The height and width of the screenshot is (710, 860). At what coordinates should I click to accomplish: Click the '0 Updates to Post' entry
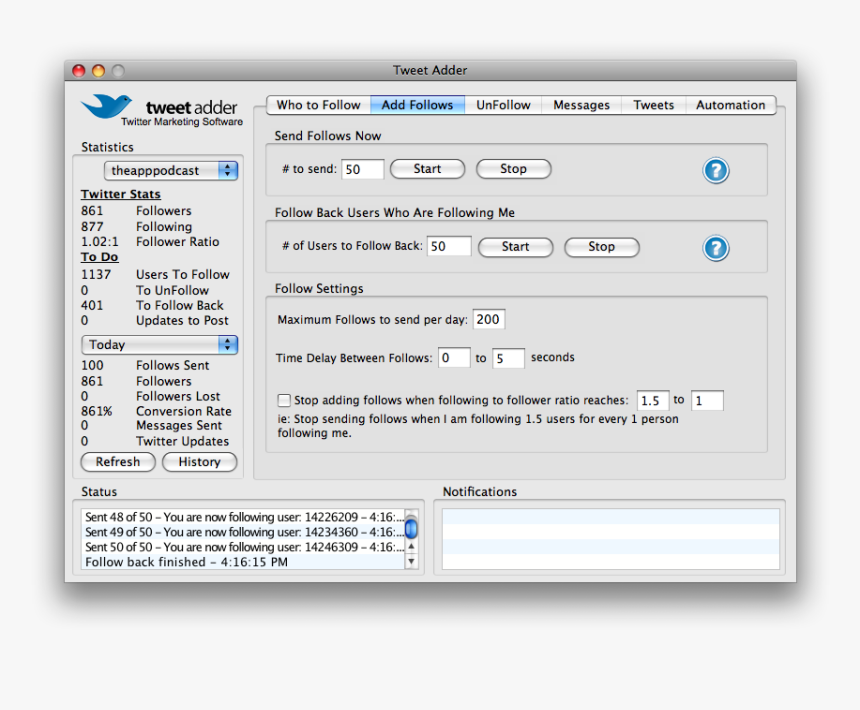[x=155, y=320]
